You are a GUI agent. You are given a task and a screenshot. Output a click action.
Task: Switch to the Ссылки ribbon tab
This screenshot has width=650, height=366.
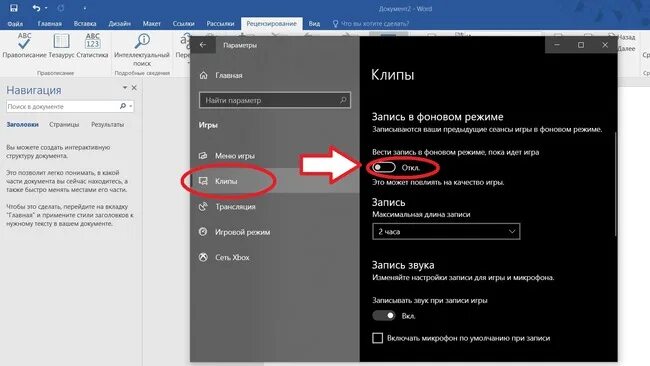click(x=184, y=24)
